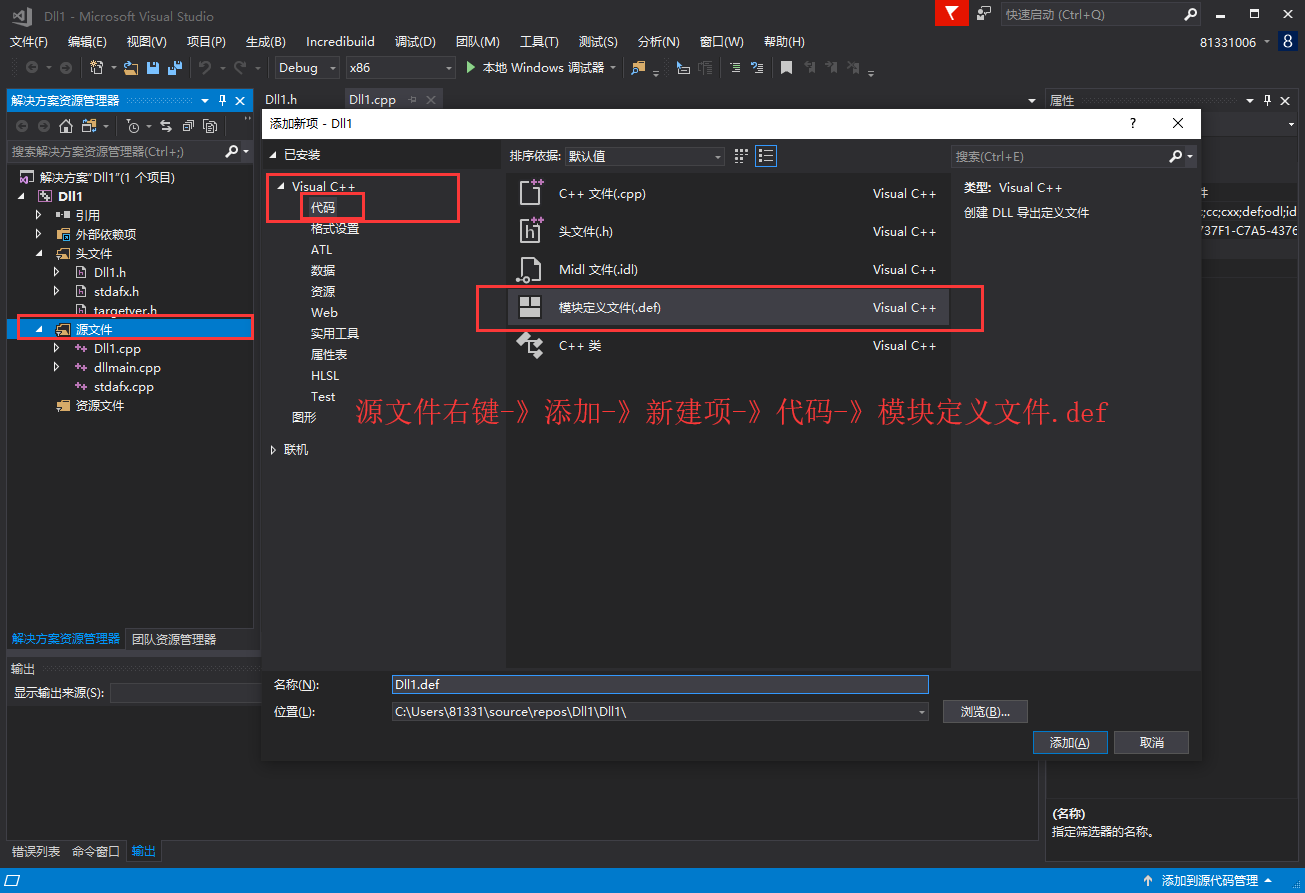Open the 生成(B) build menu
The width and height of the screenshot is (1305, 893).
[x=266, y=42]
